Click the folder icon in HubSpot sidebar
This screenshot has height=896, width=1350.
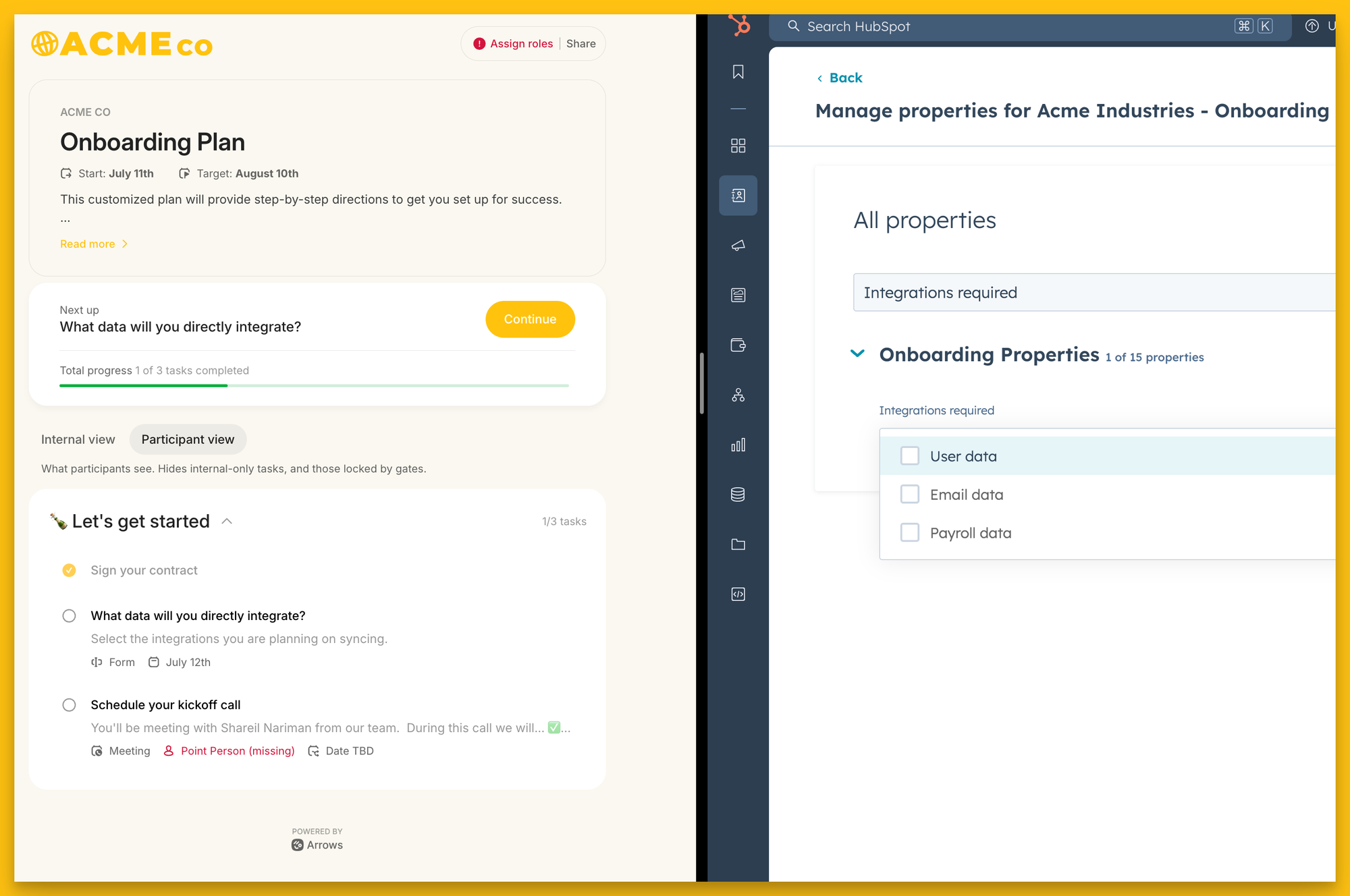738,544
